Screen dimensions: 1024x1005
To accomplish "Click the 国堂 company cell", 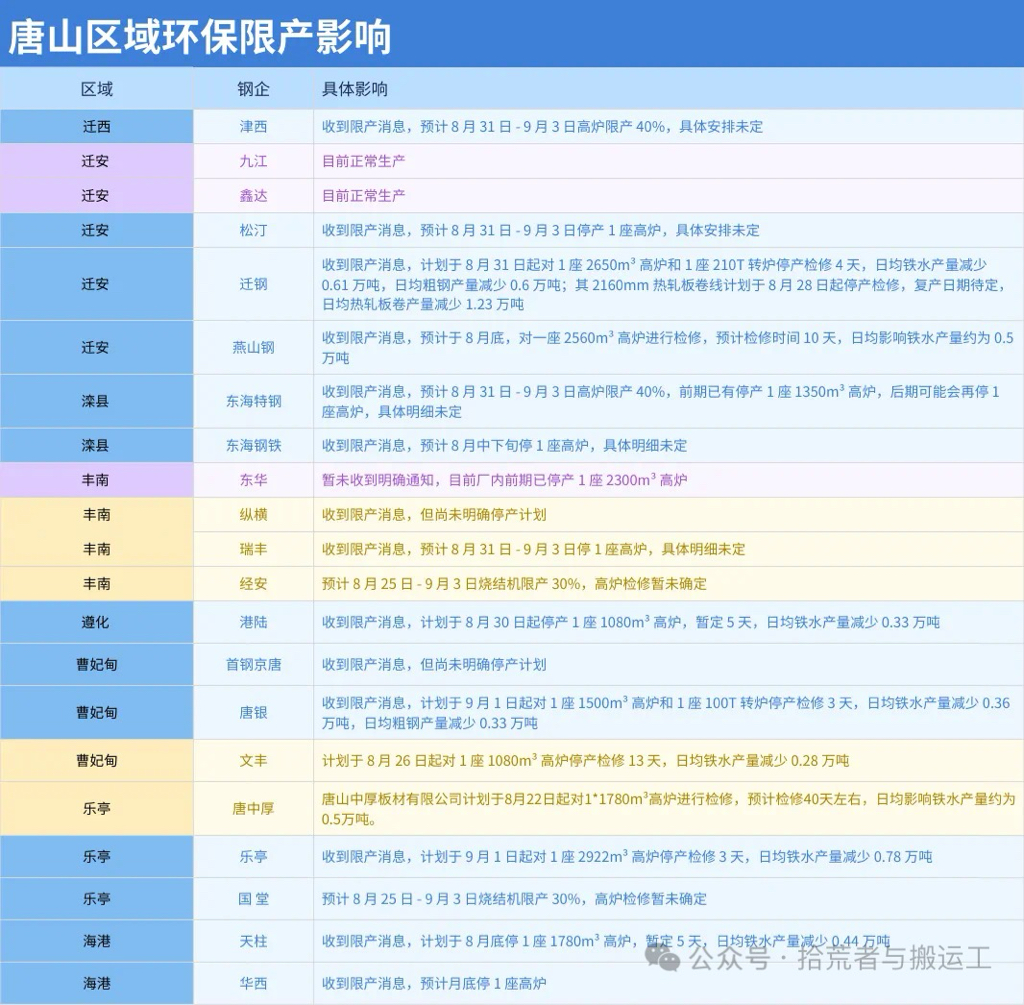I will 253,899.
